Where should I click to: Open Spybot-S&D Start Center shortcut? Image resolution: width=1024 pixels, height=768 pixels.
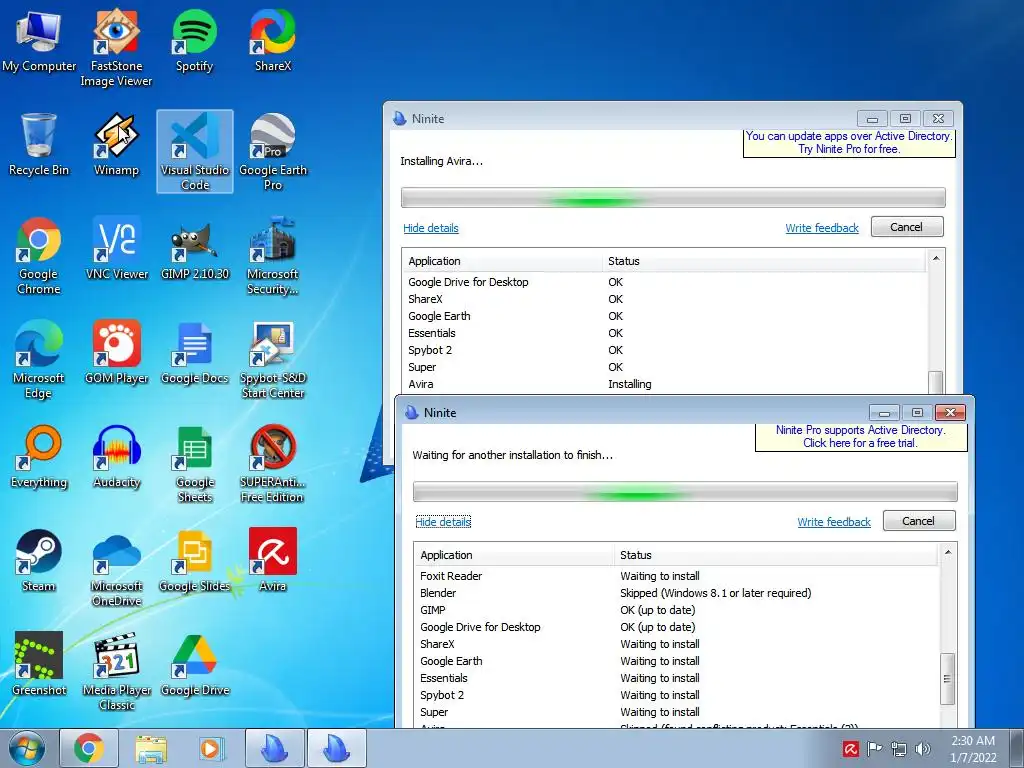pyautogui.click(x=273, y=360)
